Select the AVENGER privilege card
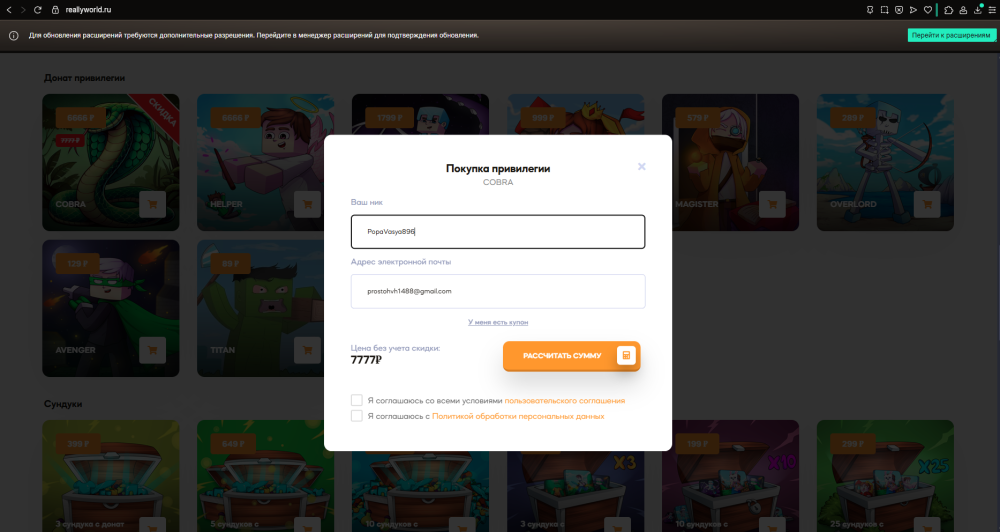This screenshot has width=1000, height=532. (111, 308)
